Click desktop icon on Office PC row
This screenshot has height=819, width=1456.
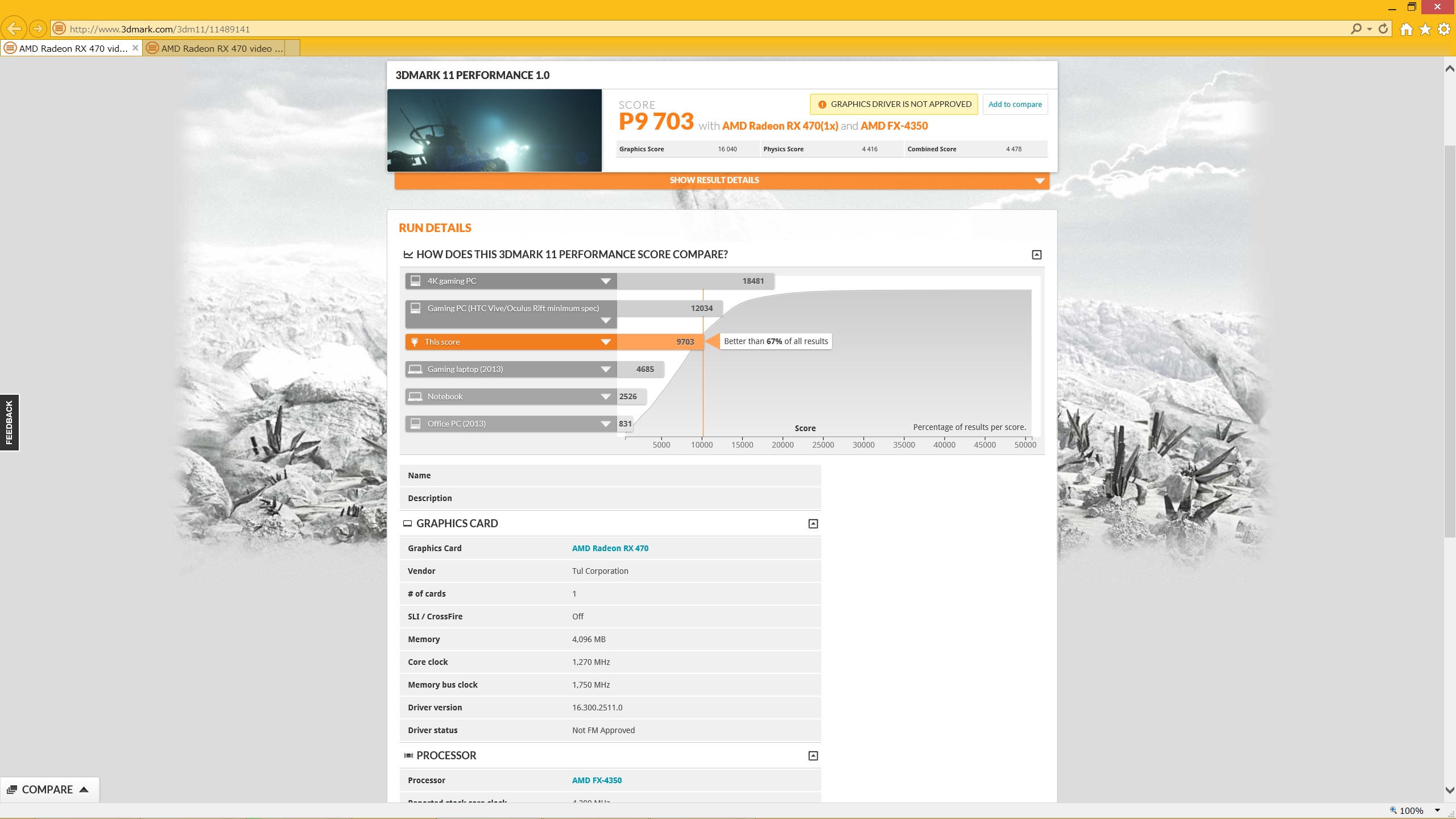[416, 424]
